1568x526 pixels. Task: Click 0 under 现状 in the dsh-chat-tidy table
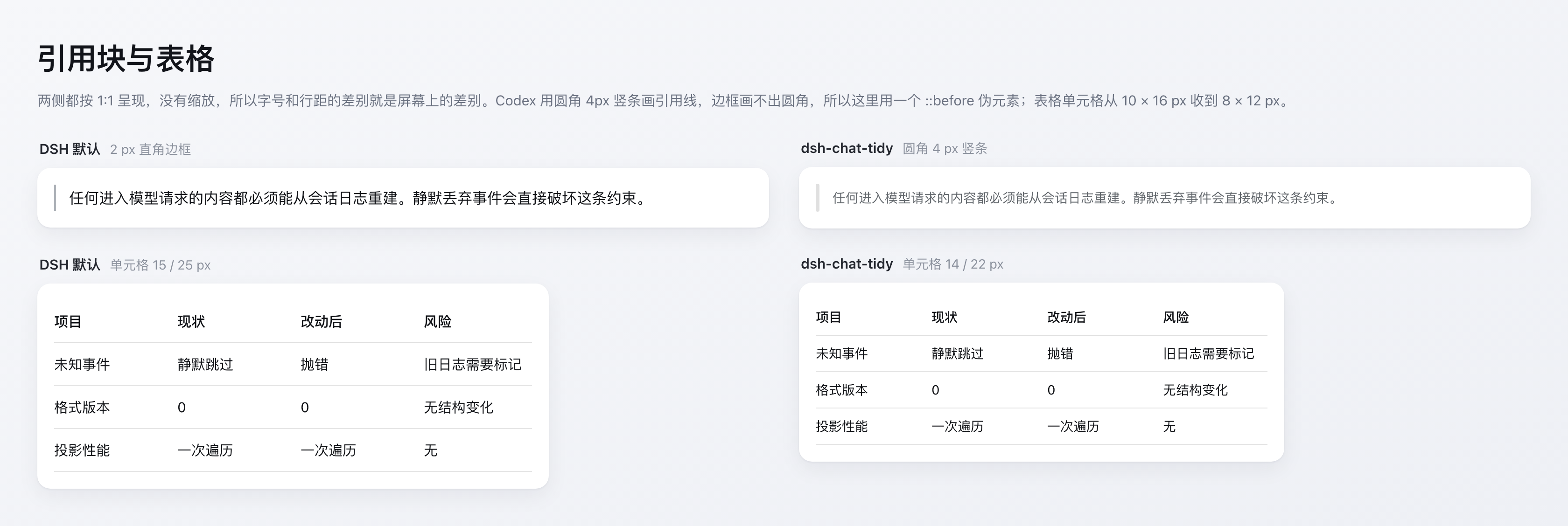click(x=936, y=390)
